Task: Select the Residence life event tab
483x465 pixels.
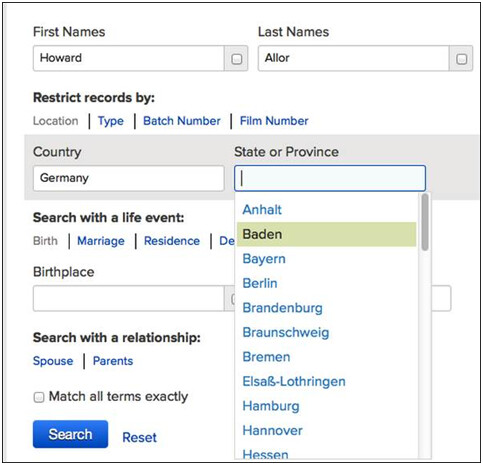Action: tap(172, 241)
